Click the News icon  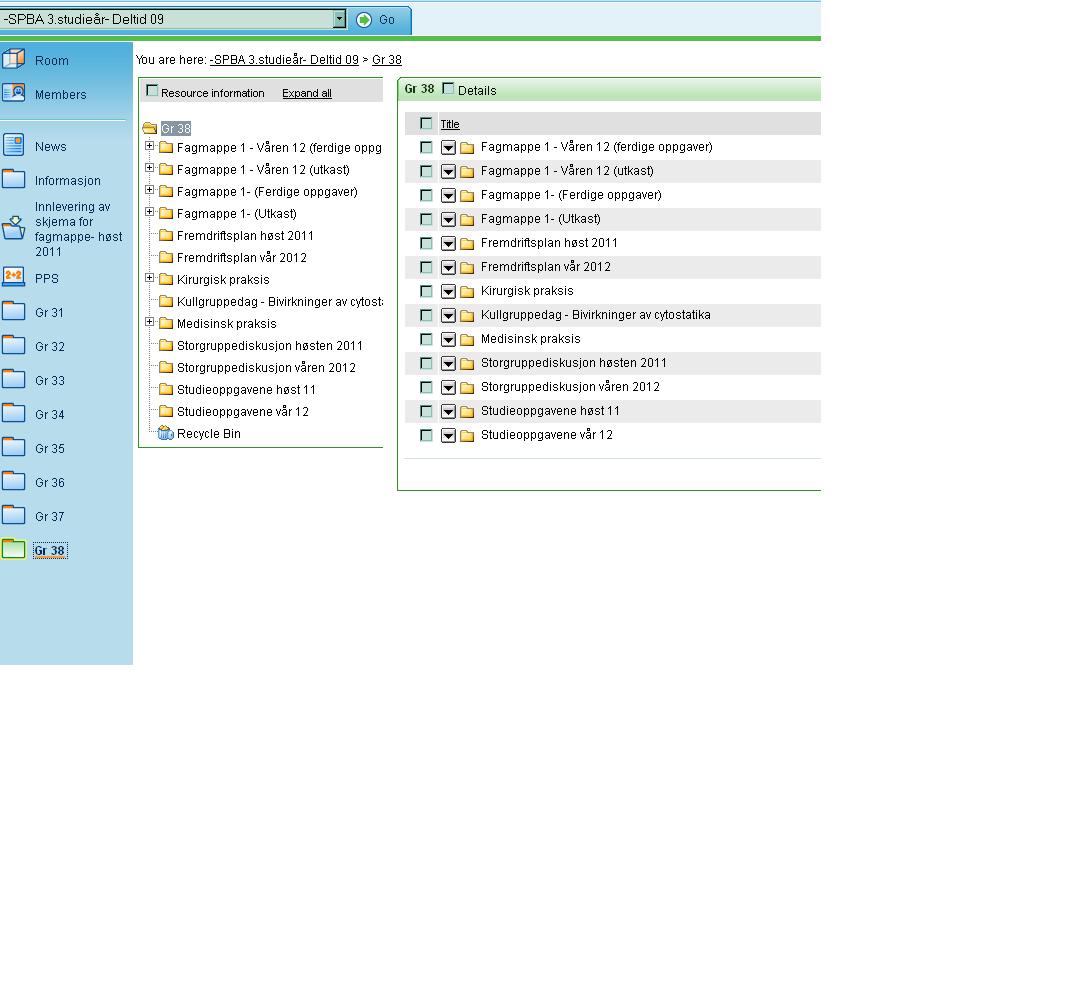point(14,145)
